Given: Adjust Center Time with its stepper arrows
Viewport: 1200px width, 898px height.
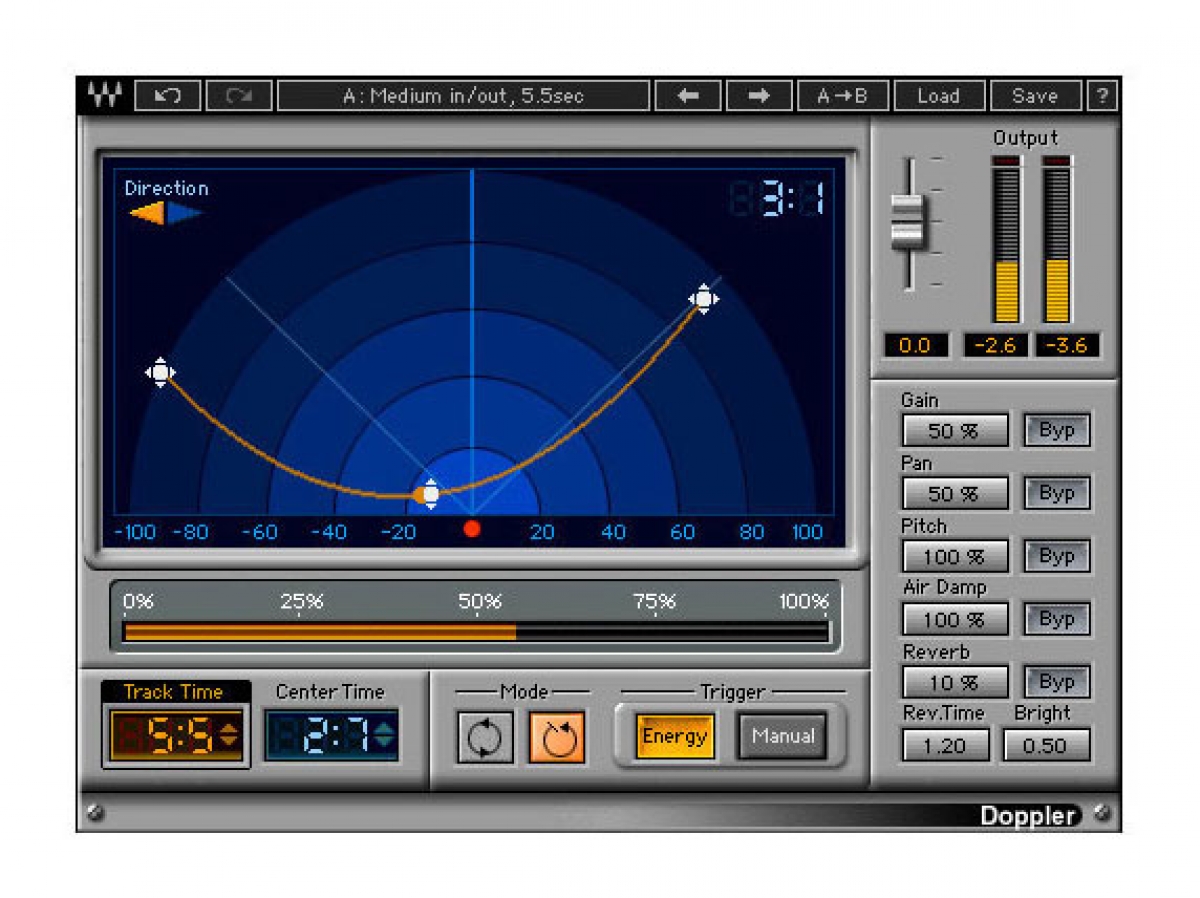Looking at the screenshot, I should (385, 736).
